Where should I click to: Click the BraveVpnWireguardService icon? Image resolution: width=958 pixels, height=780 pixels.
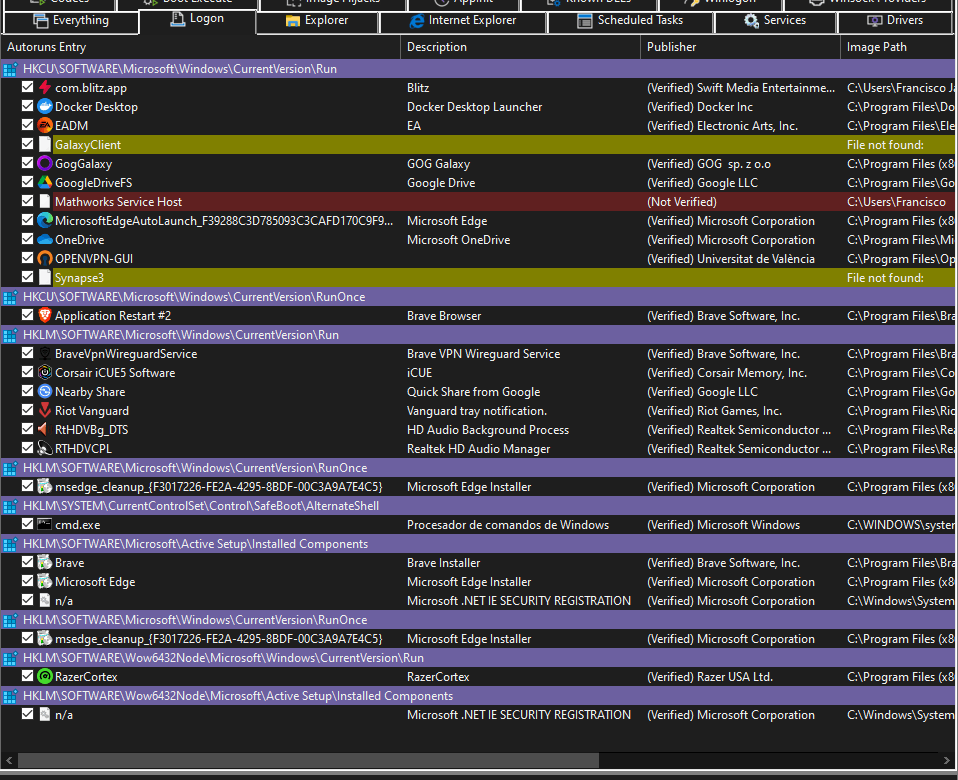tap(45, 353)
